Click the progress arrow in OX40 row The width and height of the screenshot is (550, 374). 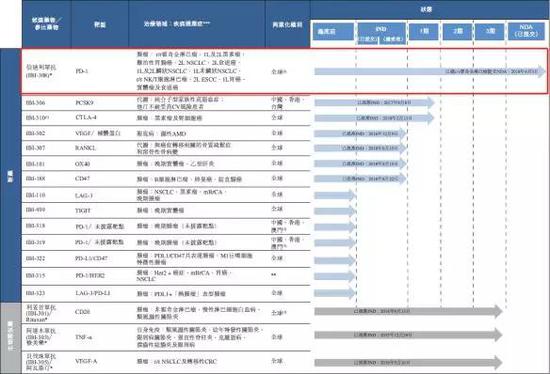[360, 163]
